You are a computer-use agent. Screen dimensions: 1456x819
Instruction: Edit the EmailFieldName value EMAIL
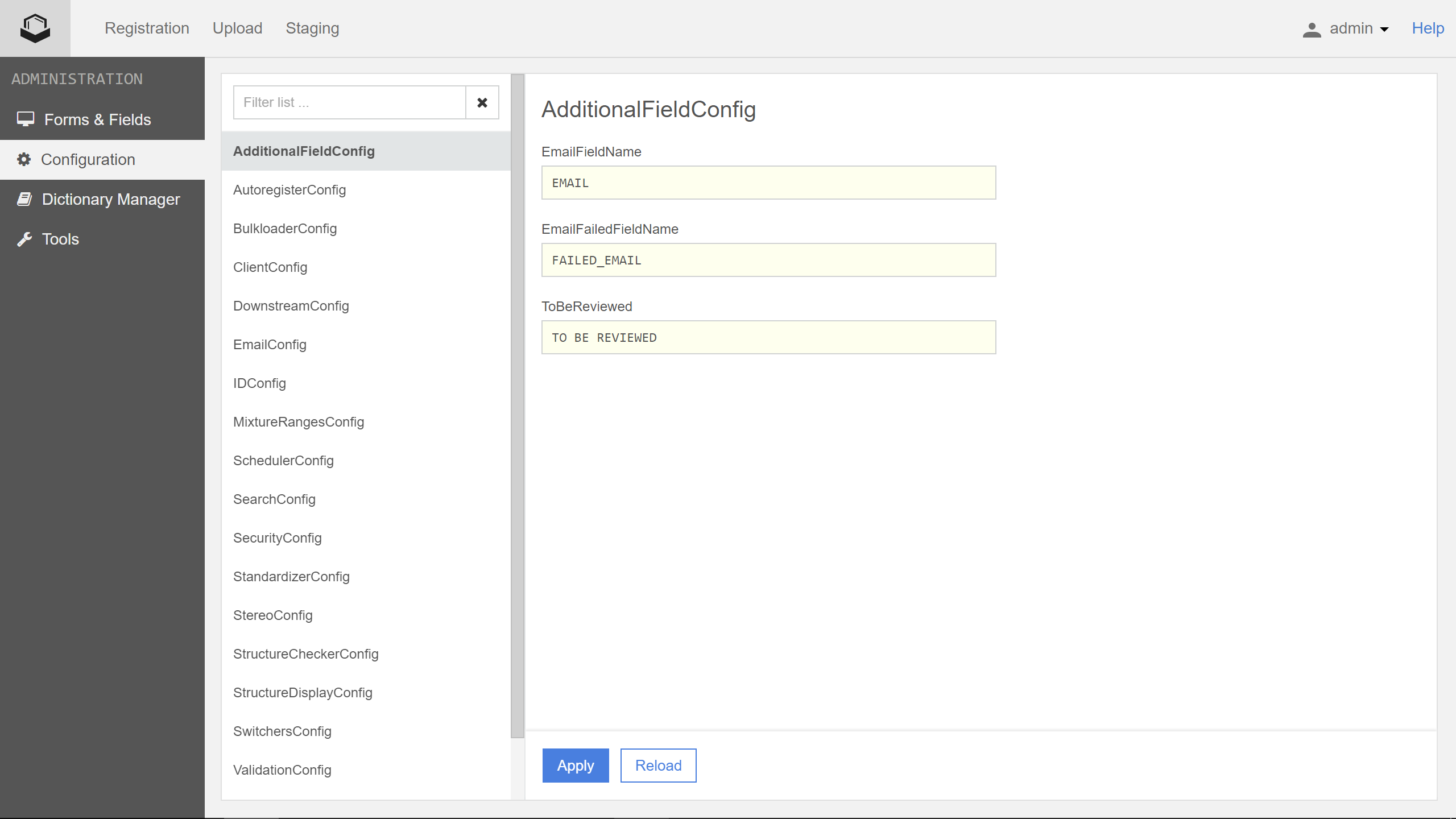pyautogui.click(x=768, y=183)
